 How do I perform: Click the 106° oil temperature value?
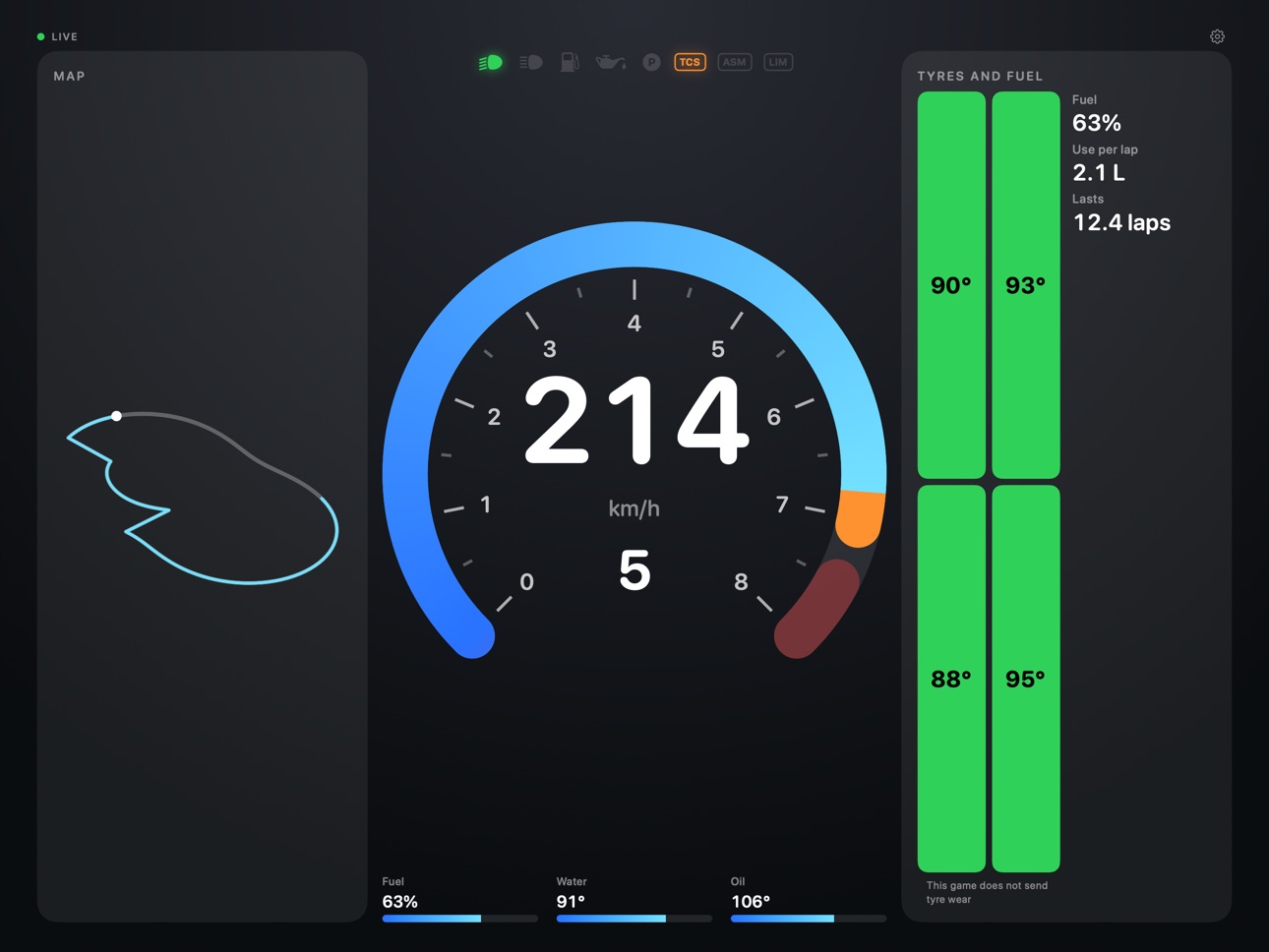751,902
